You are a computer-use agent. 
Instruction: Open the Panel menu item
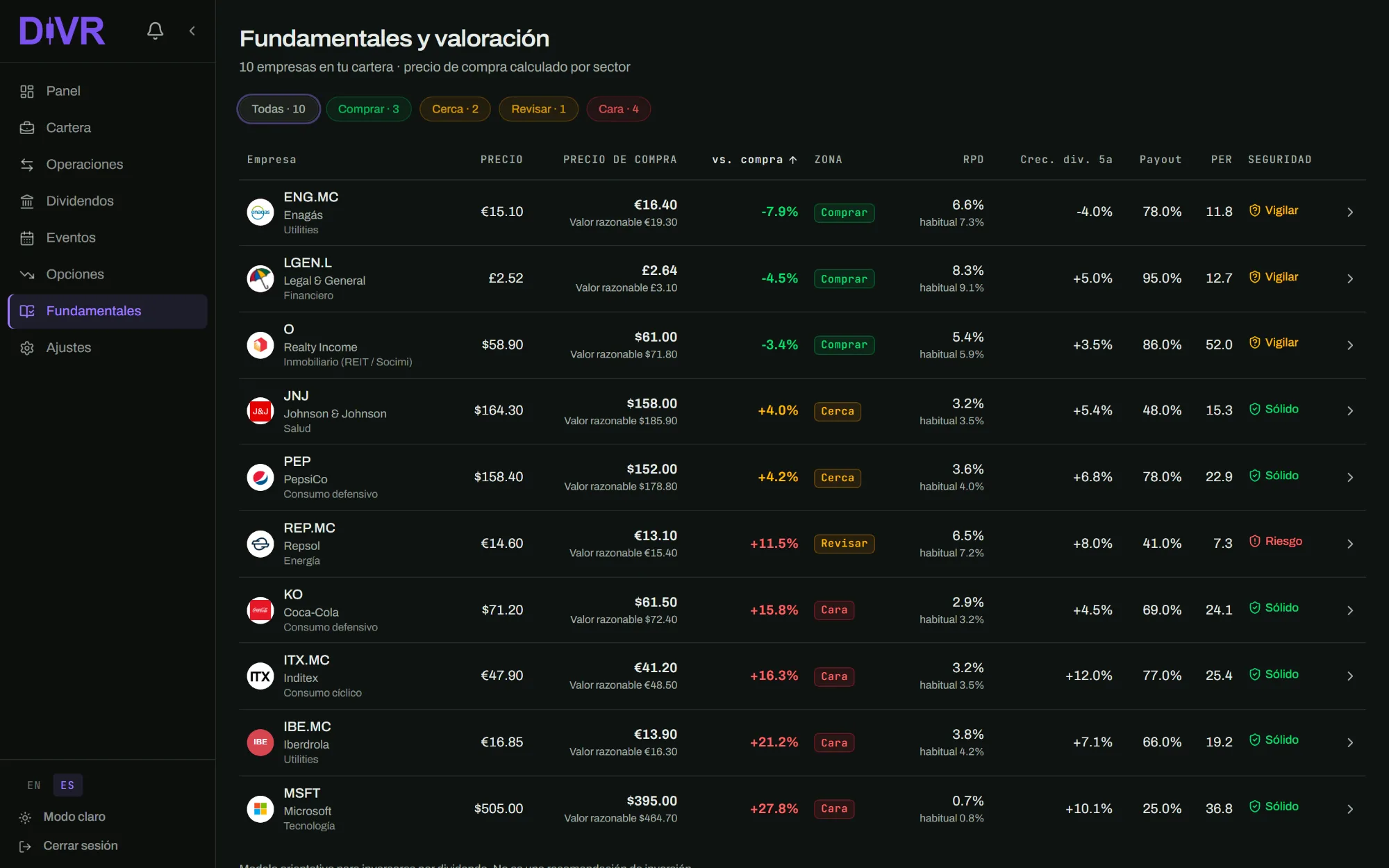point(108,91)
